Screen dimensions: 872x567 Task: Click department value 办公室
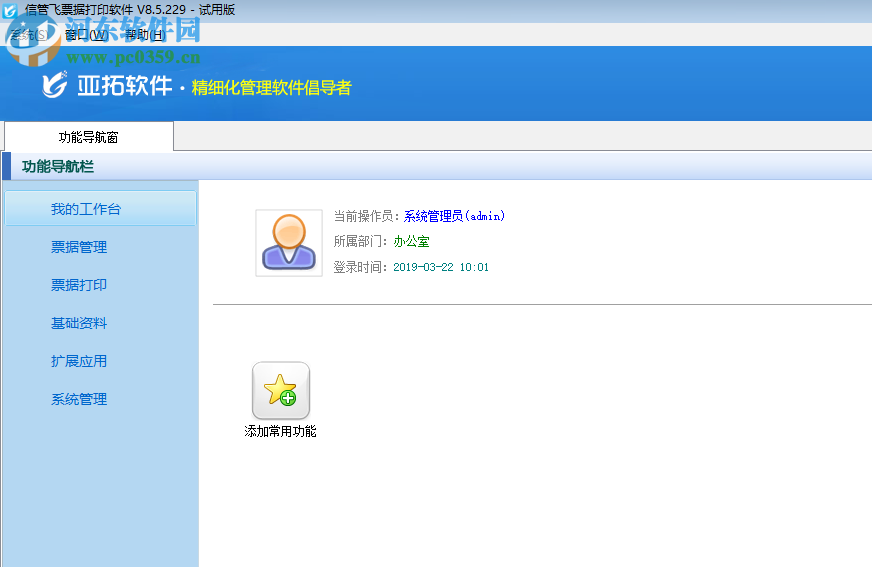[x=412, y=241]
